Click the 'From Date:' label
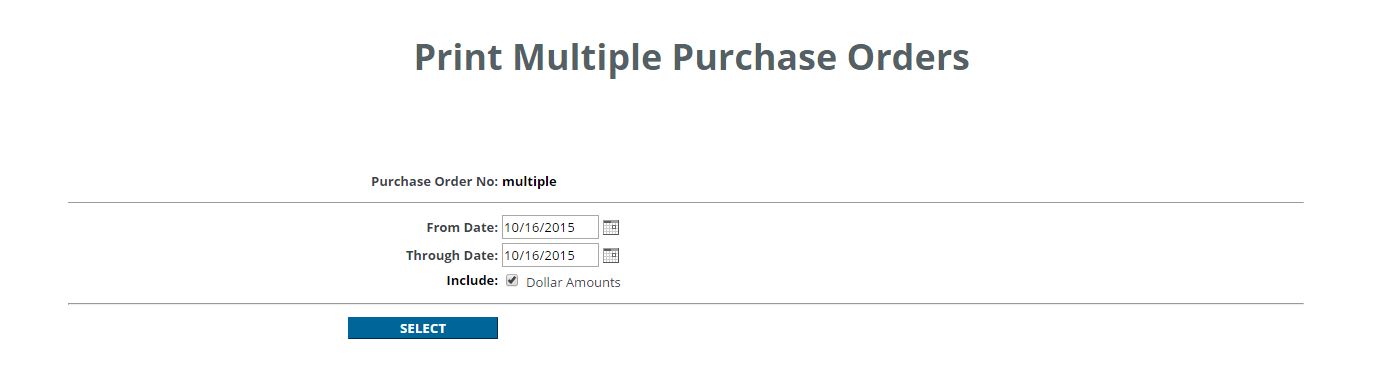Screen dimensions: 1388x373 point(462,227)
